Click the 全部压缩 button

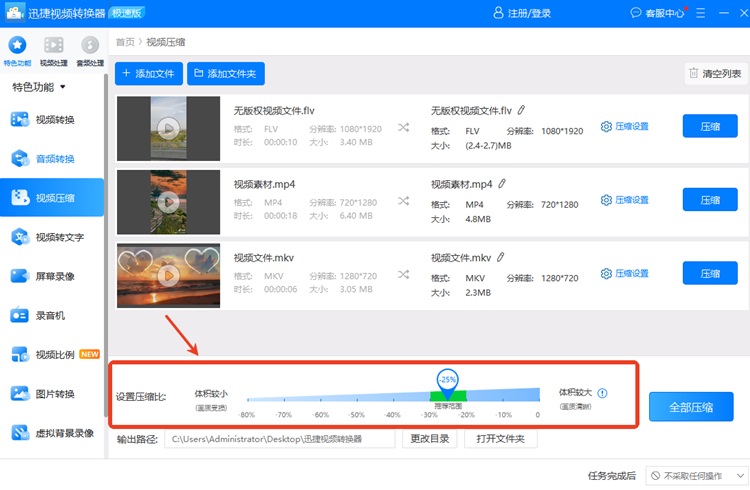click(x=691, y=407)
